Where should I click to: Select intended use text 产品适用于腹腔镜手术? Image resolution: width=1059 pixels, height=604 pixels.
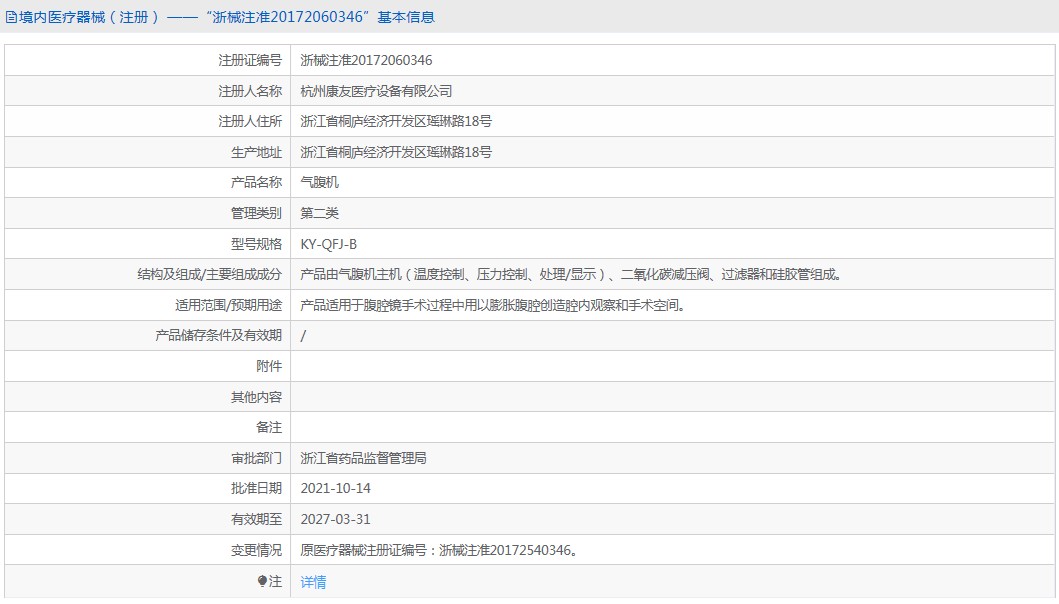coord(494,305)
